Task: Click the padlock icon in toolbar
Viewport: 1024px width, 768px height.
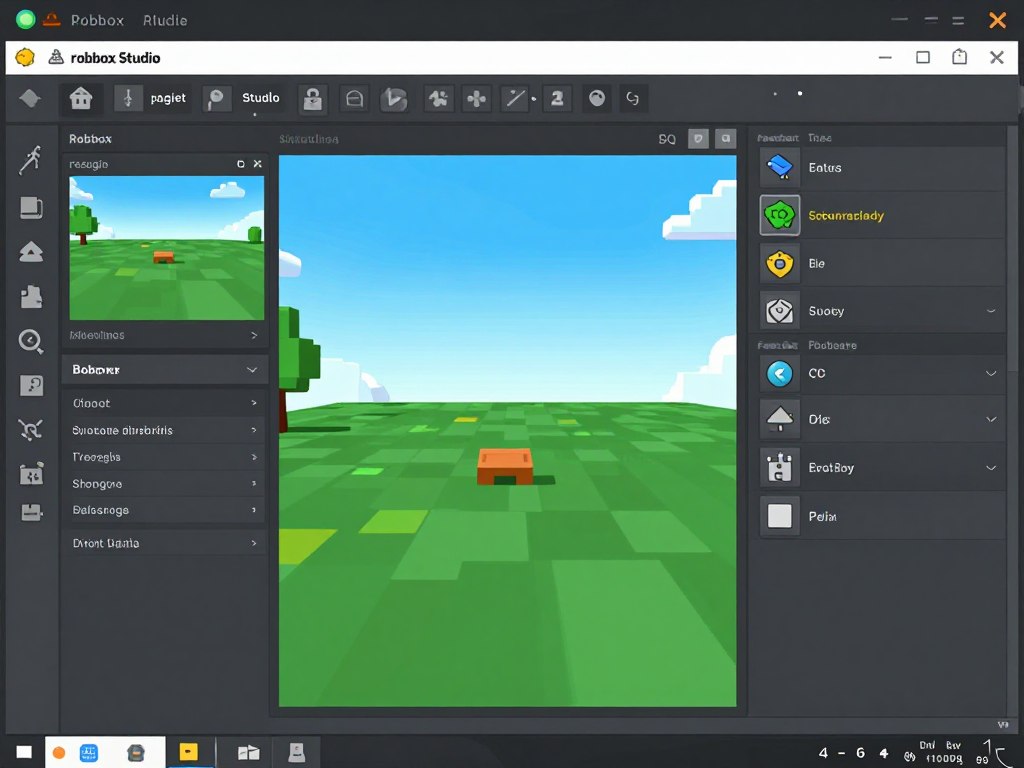Action: [313, 99]
